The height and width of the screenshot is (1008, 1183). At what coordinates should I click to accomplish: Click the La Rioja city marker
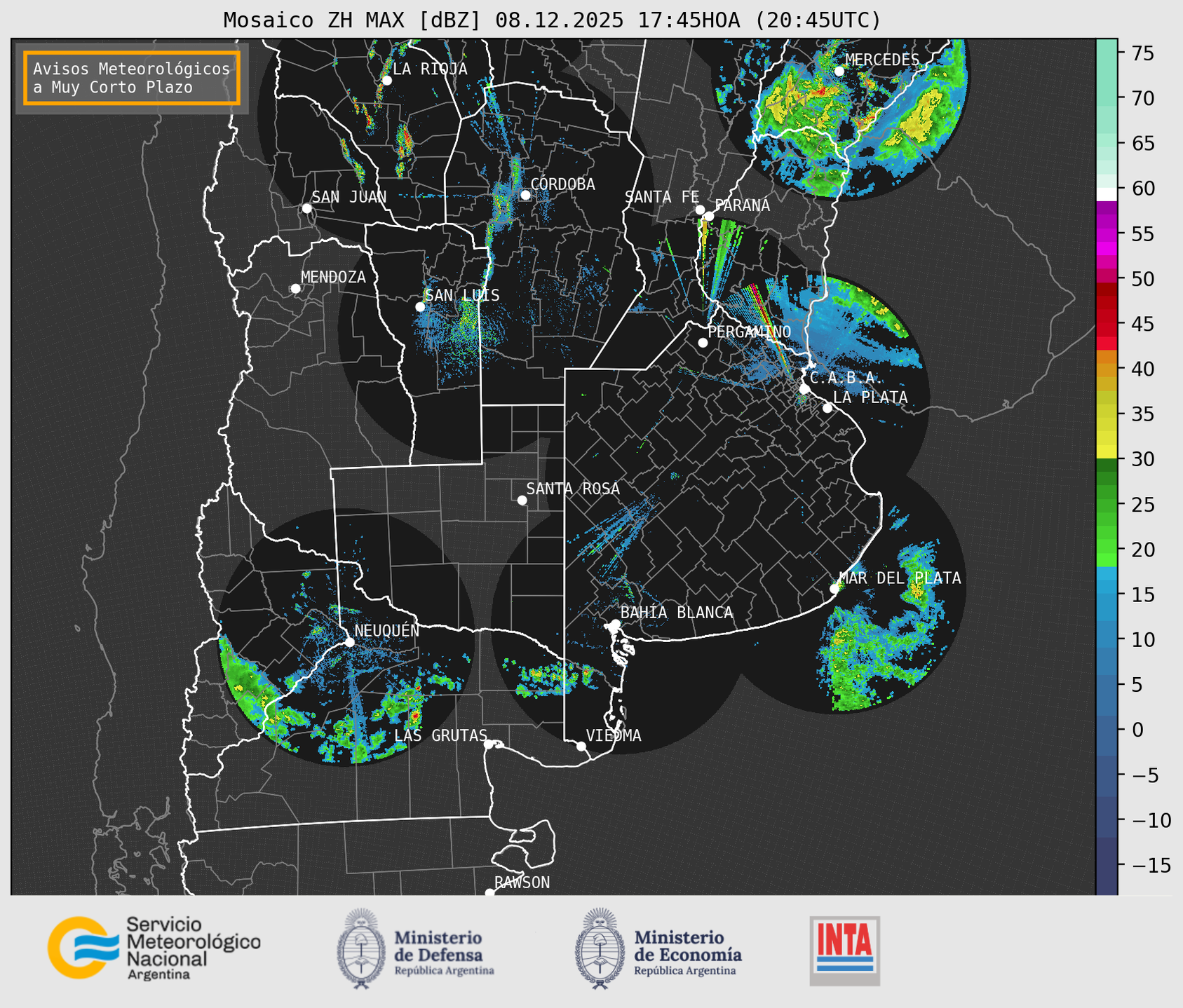coord(386,81)
